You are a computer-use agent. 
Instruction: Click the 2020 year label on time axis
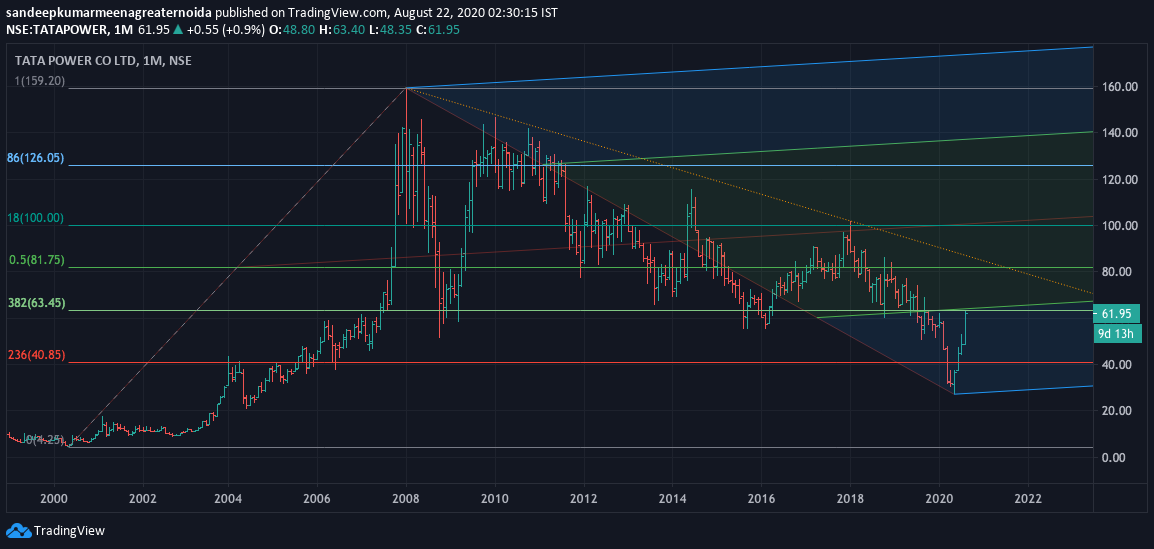pos(939,499)
